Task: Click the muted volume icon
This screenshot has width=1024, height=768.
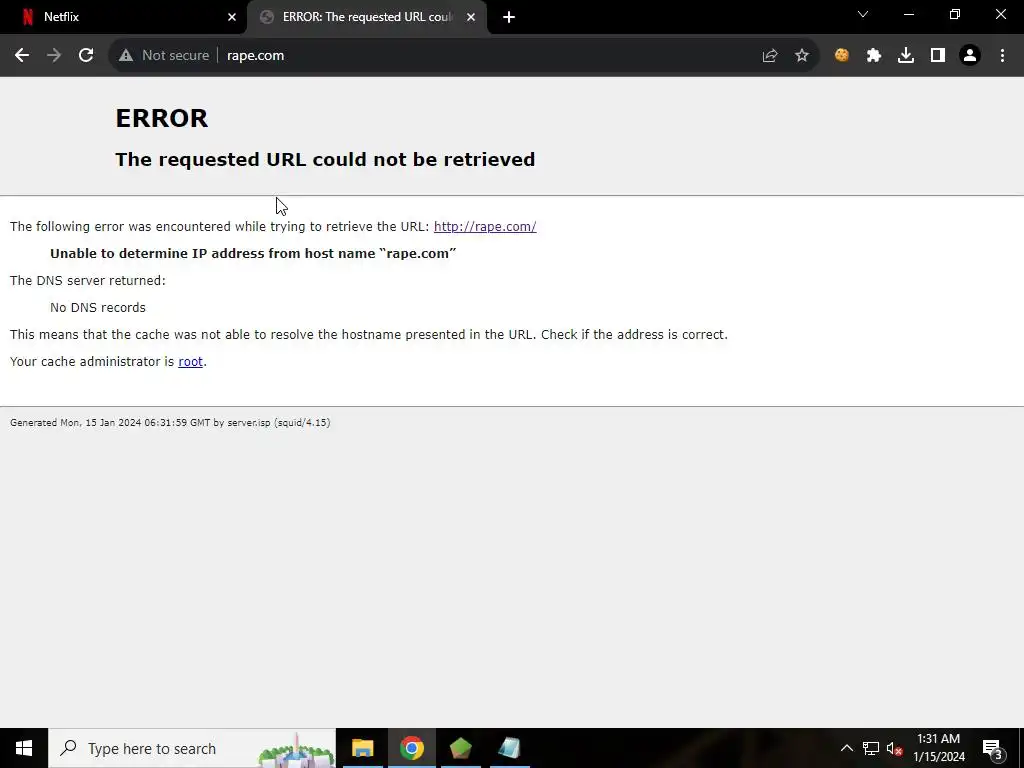Action: pos(895,748)
